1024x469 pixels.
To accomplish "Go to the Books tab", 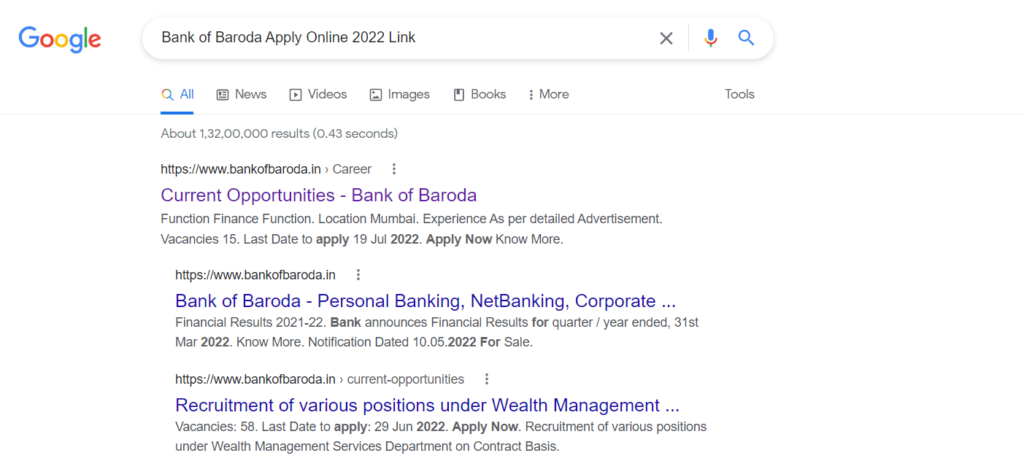I will (x=479, y=94).
